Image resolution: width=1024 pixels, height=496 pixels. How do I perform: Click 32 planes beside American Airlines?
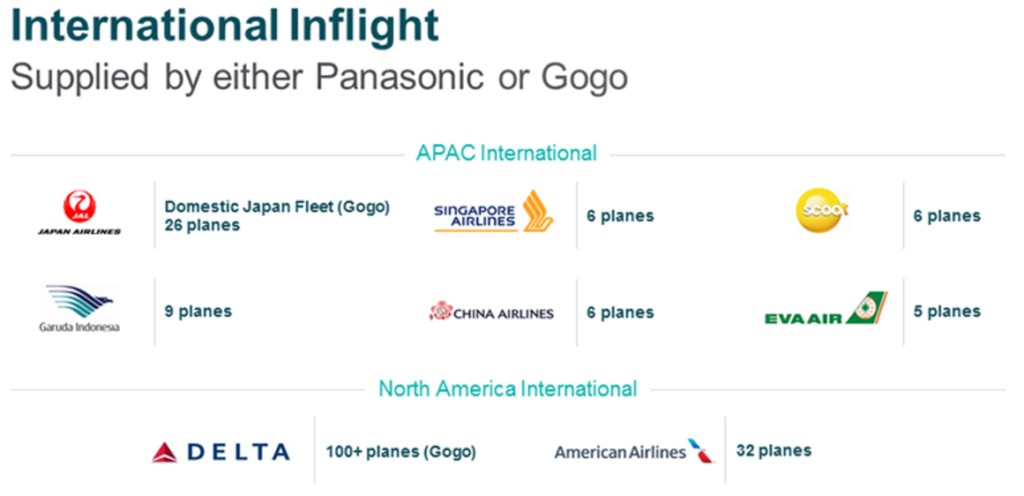[x=774, y=450]
